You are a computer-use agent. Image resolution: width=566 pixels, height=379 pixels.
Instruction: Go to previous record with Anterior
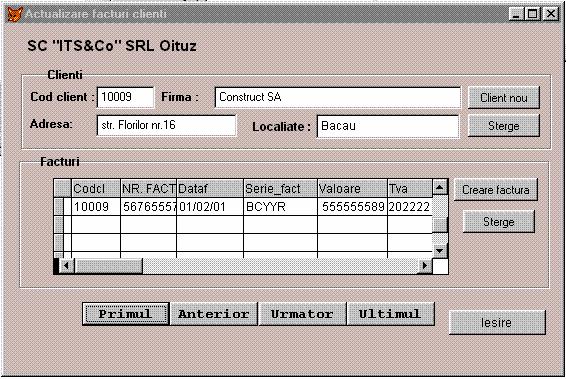click(x=214, y=314)
